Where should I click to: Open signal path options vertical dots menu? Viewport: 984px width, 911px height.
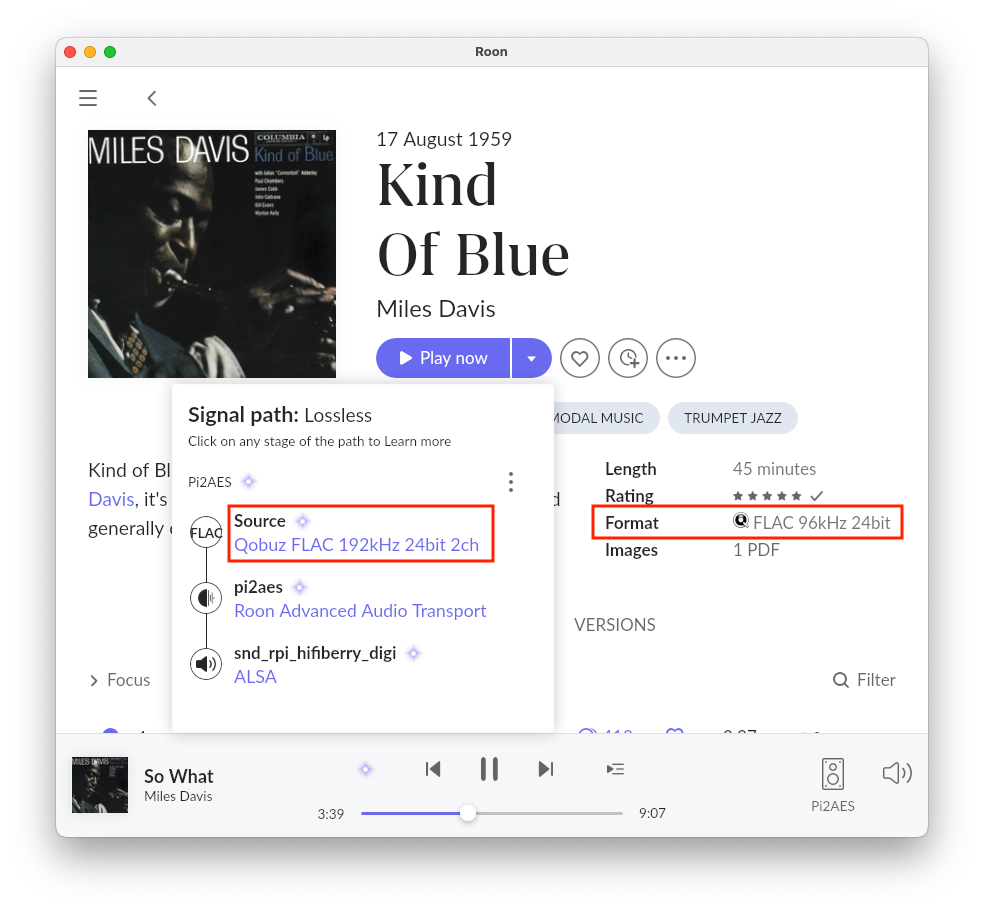511,482
